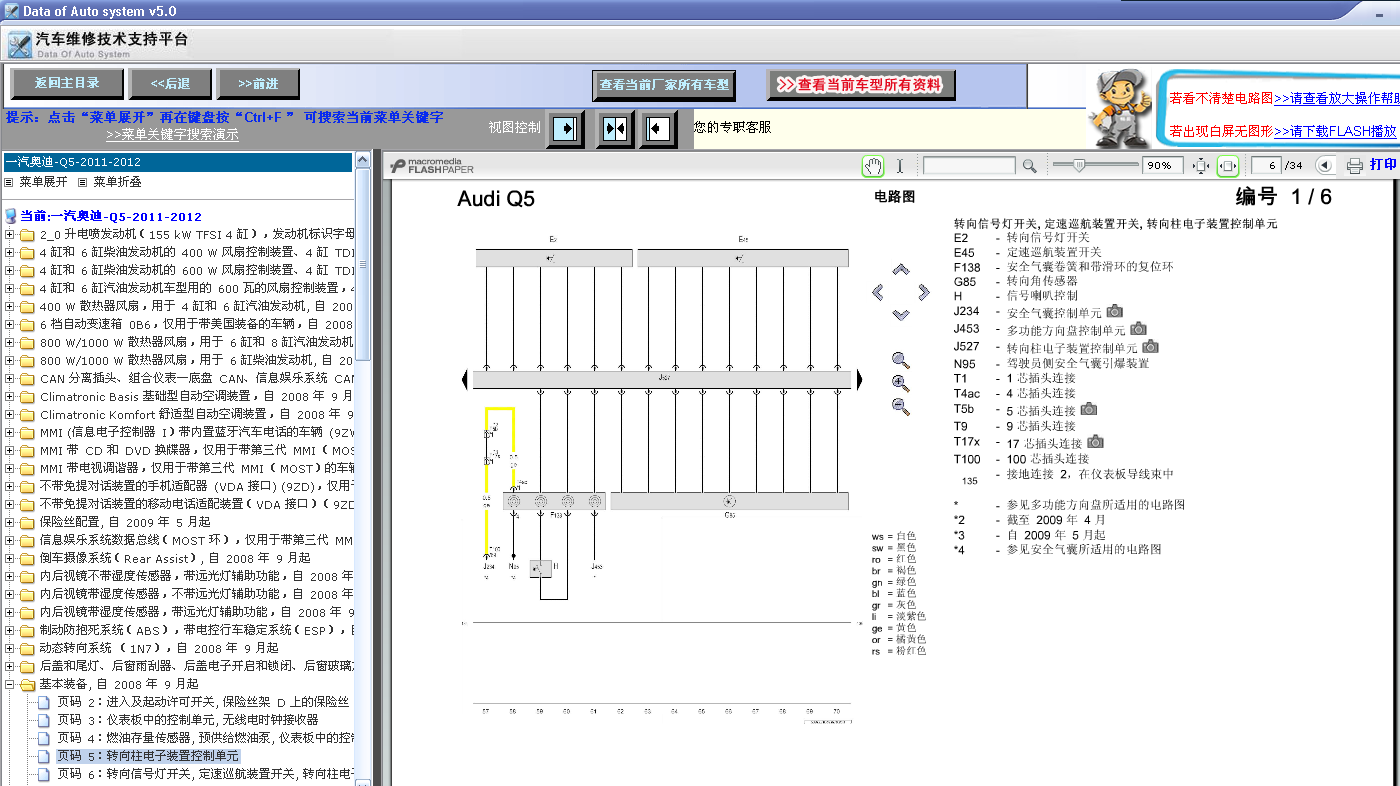Click camera icon next to J453
The height and width of the screenshot is (786, 1400).
tap(1138, 329)
